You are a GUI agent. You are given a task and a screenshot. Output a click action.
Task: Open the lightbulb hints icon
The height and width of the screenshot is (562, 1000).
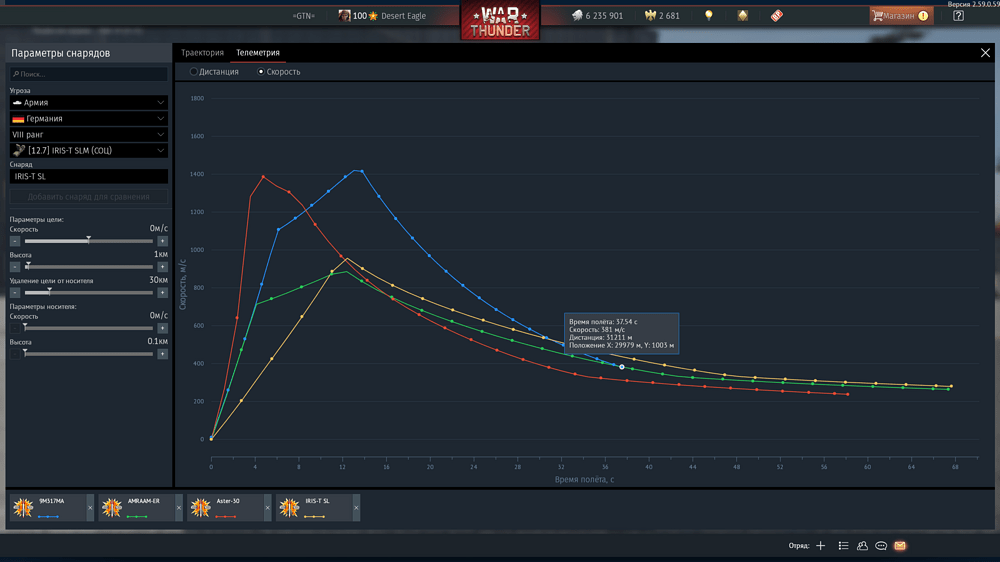tap(709, 15)
